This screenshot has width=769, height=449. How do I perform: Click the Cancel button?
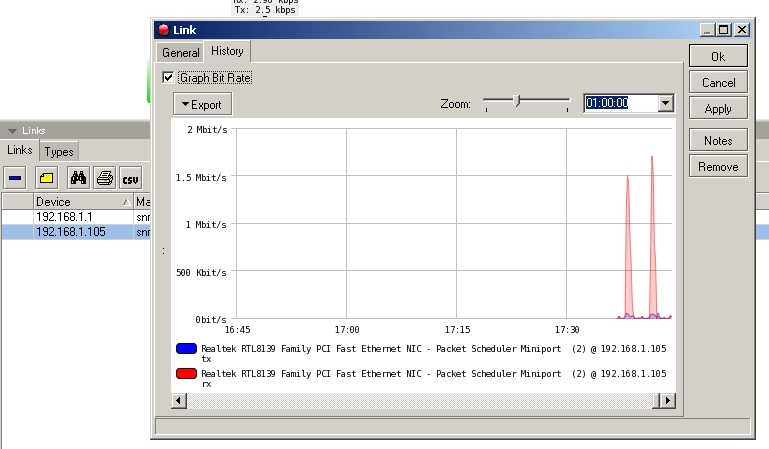pyautogui.click(x=718, y=82)
